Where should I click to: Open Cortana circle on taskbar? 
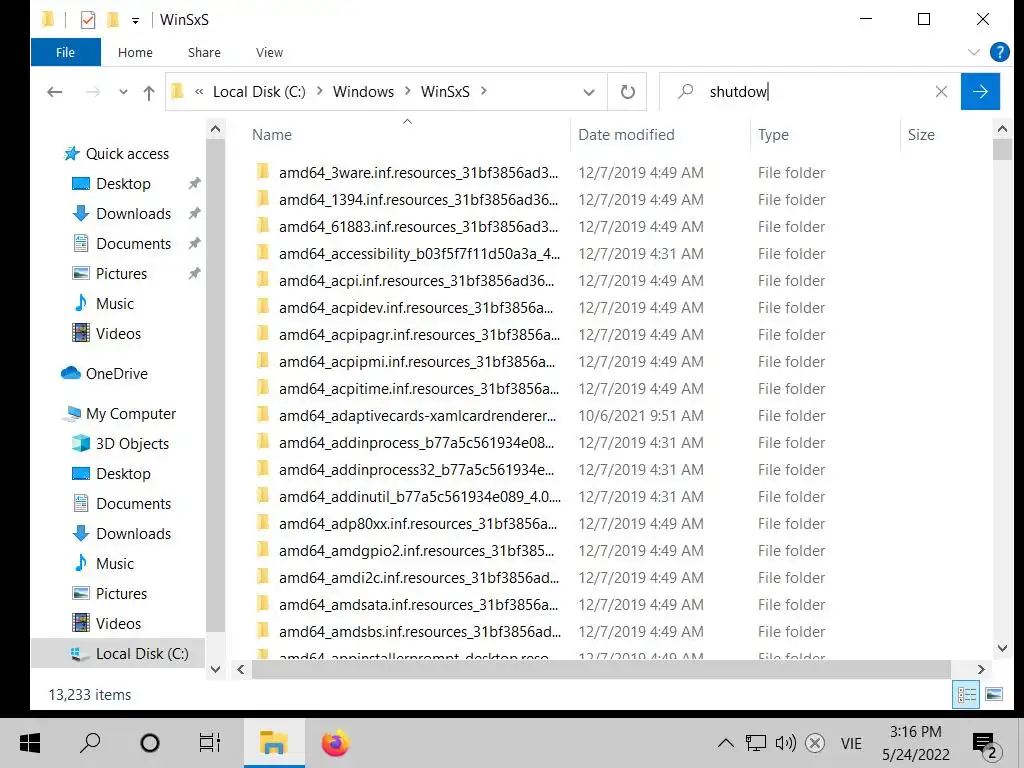click(x=150, y=743)
